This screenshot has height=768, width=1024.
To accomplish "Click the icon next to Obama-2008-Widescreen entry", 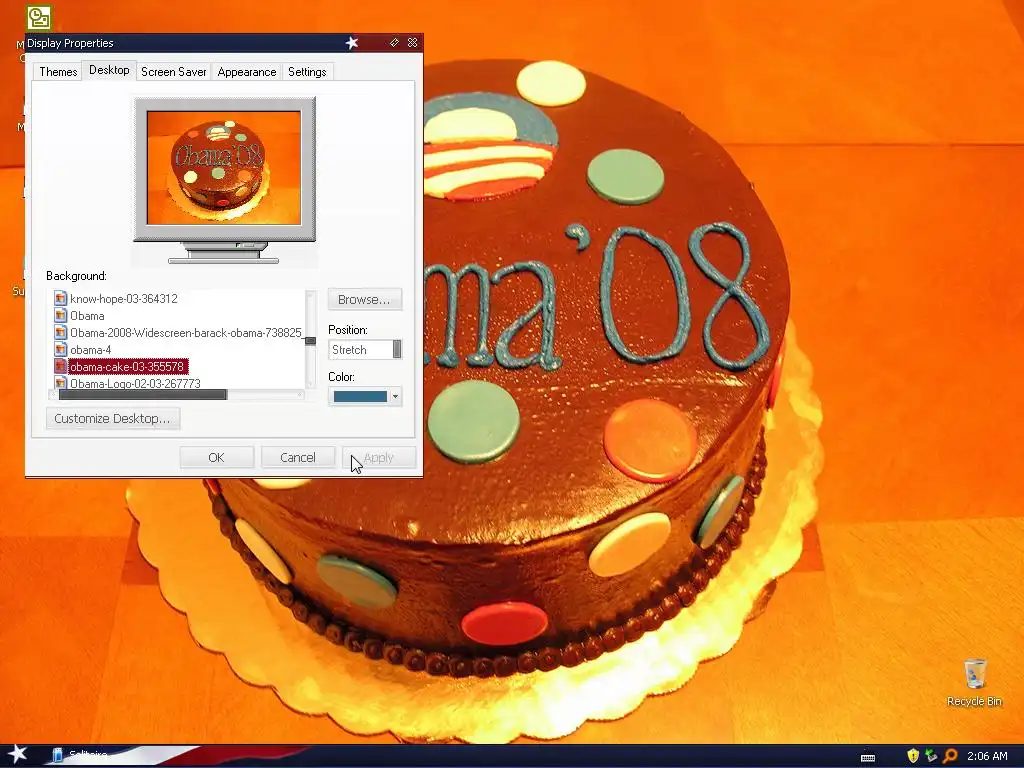I will pos(61,332).
